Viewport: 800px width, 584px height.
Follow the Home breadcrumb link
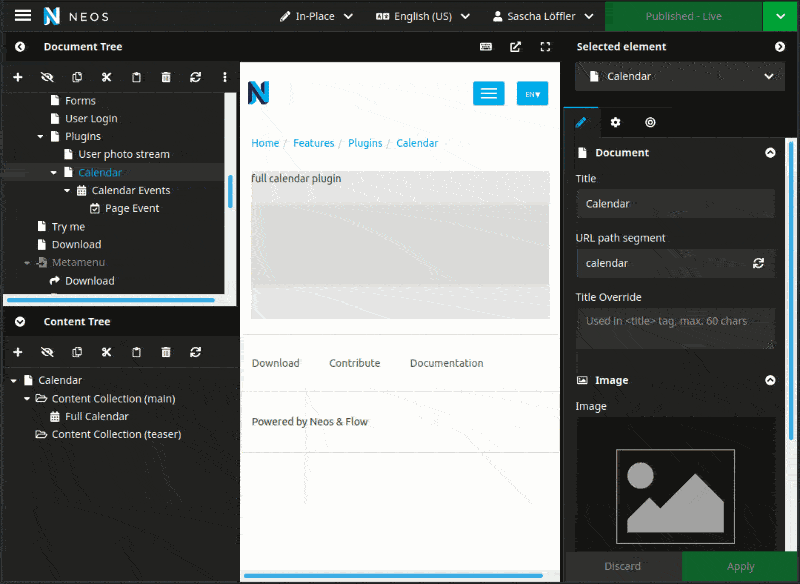265,143
